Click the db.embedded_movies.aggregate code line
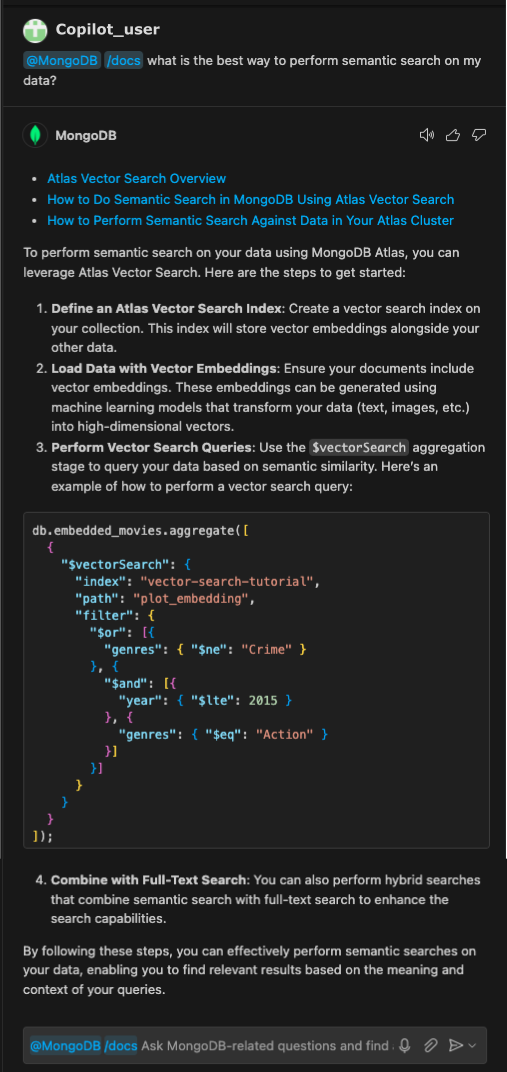The height and width of the screenshot is (1072, 507). coord(143,531)
